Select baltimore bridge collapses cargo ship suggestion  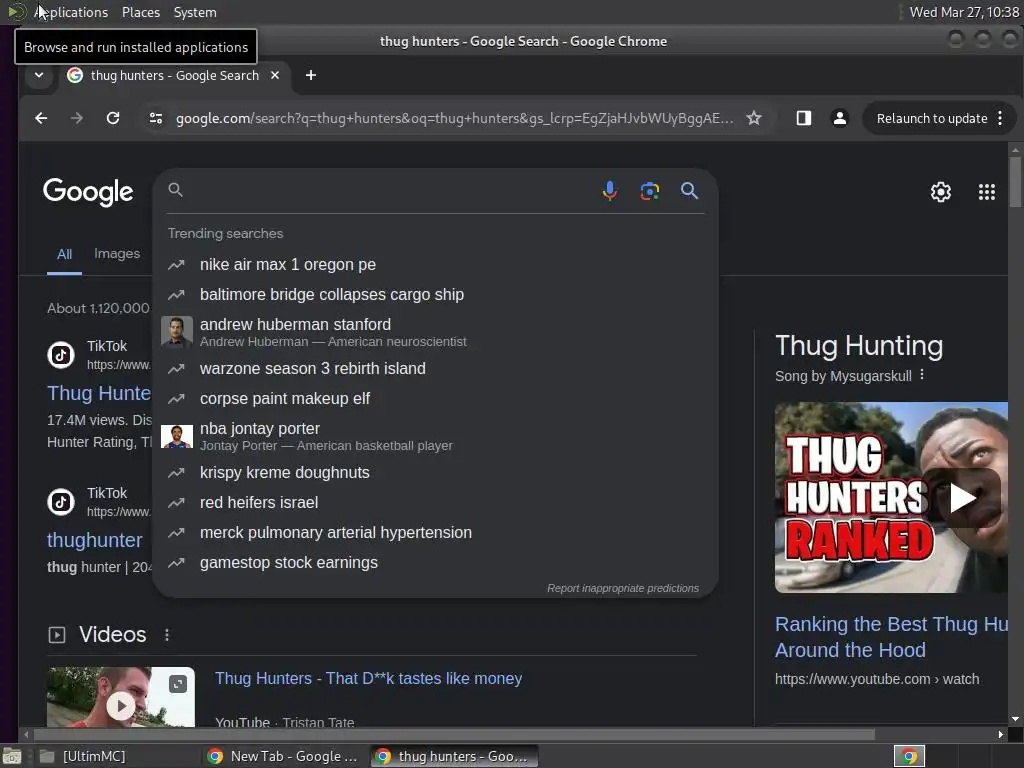point(436,295)
